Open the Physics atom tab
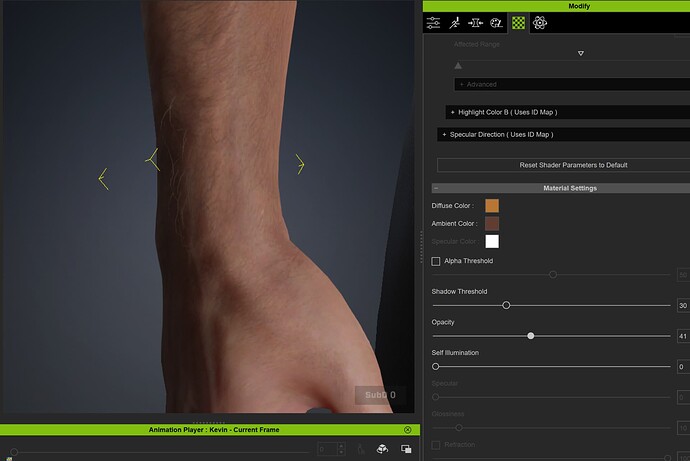The width and height of the screenshot is (690, 461). coord(540,23)
